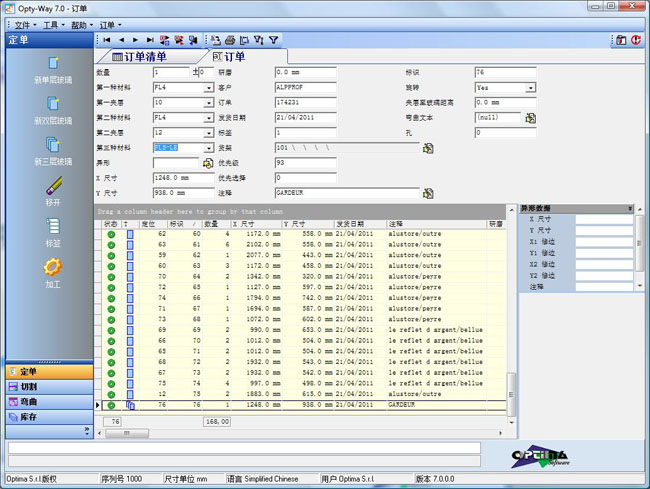Click the plain funnel filter icon

click(x=274, y=40)
